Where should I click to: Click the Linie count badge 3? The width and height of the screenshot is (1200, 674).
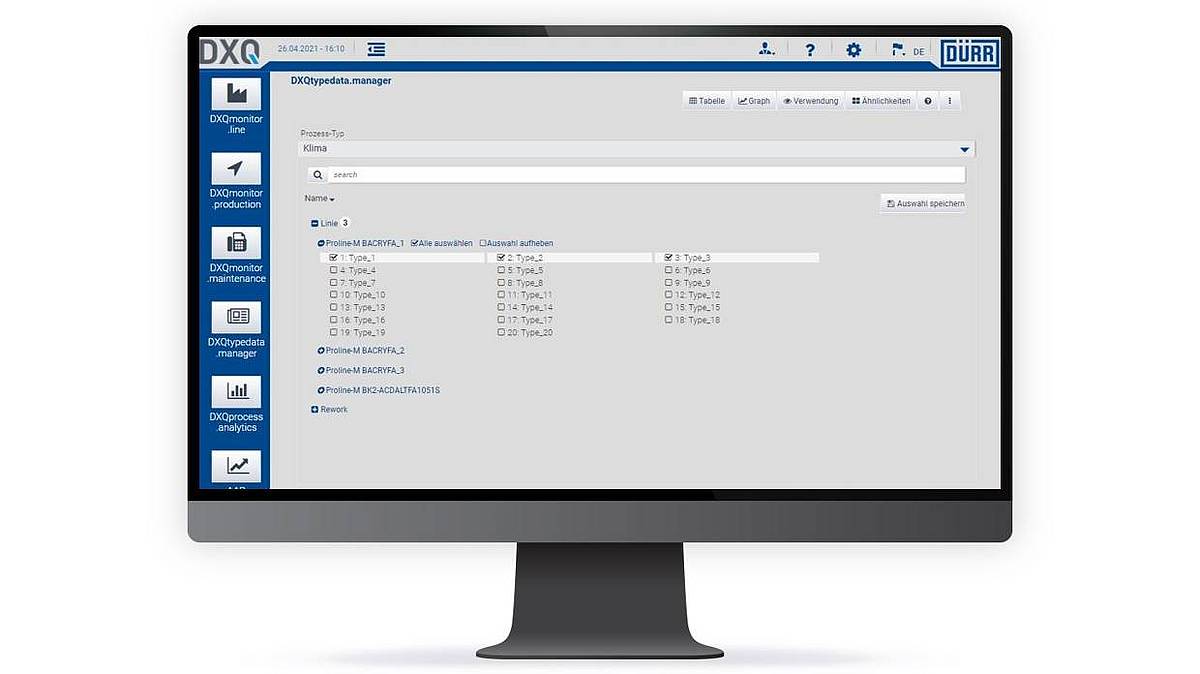tap(345, 223)
